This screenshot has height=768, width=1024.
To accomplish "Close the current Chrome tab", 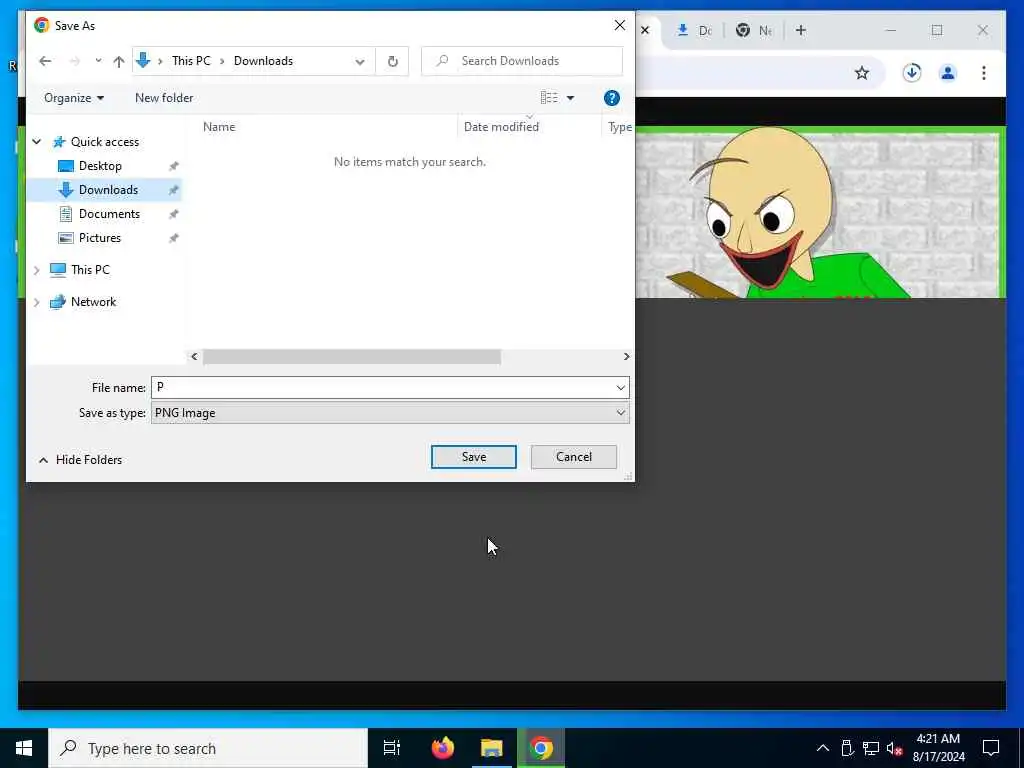I will pos(645,31).
